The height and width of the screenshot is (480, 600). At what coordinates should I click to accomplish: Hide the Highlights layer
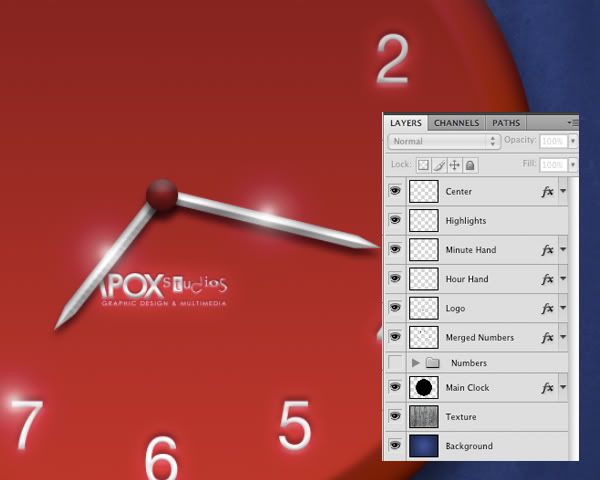(395, 220)
